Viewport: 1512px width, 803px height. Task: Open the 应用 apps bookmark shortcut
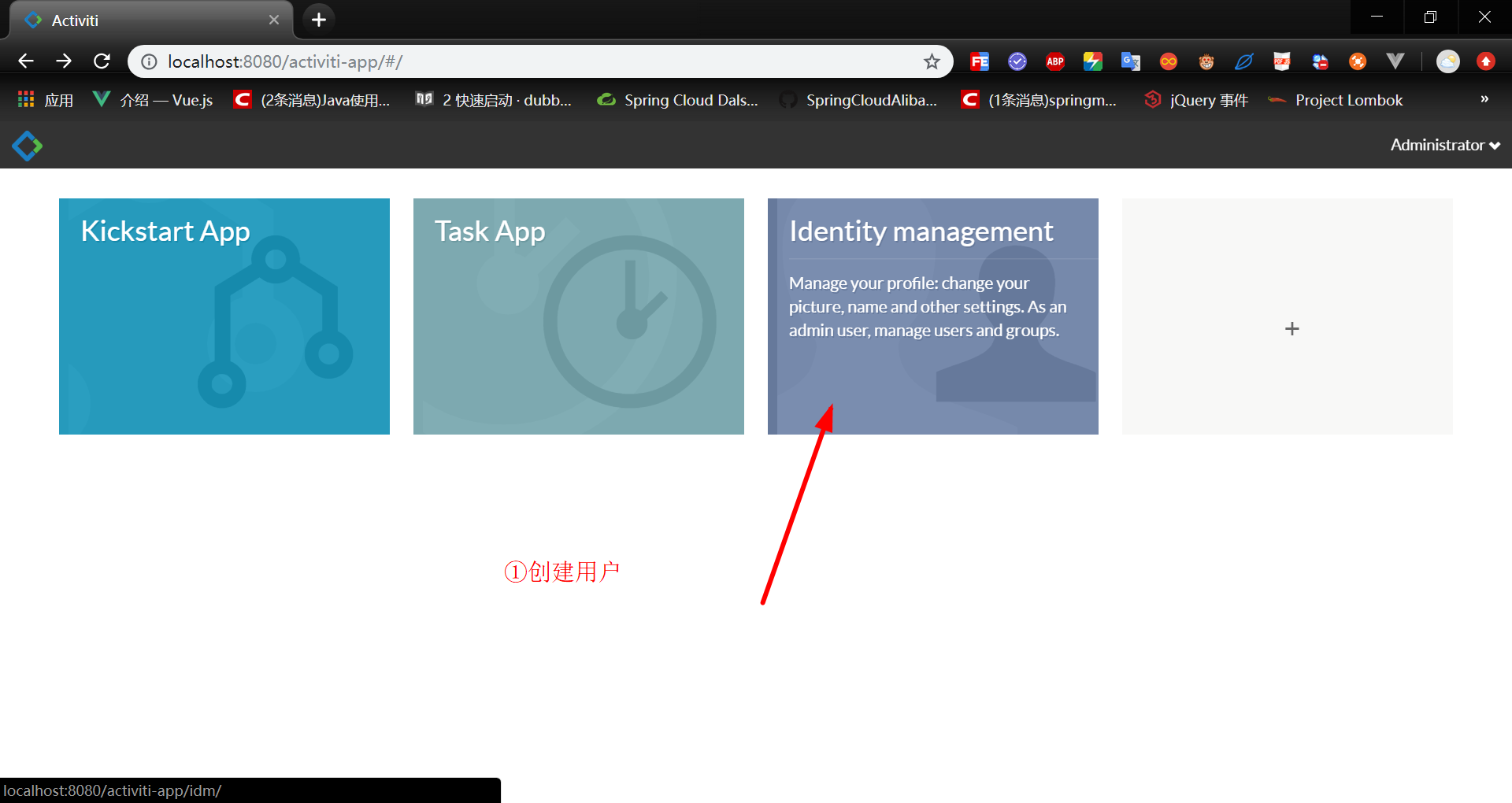(46, 100)
